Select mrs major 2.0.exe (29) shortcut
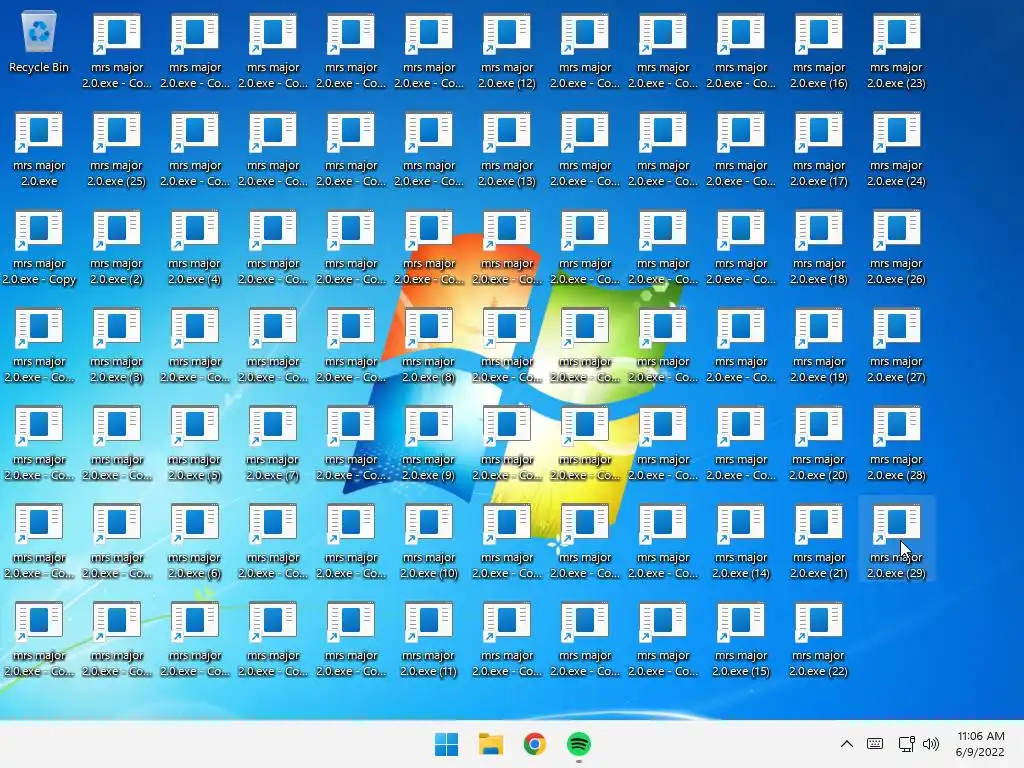1024x768 pixels. pyautogui.click(x=896, y=541)
